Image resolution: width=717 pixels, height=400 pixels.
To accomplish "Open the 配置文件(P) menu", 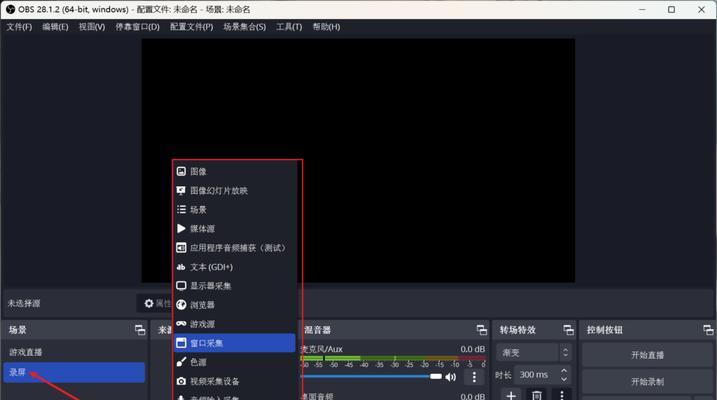I will 192,27.
